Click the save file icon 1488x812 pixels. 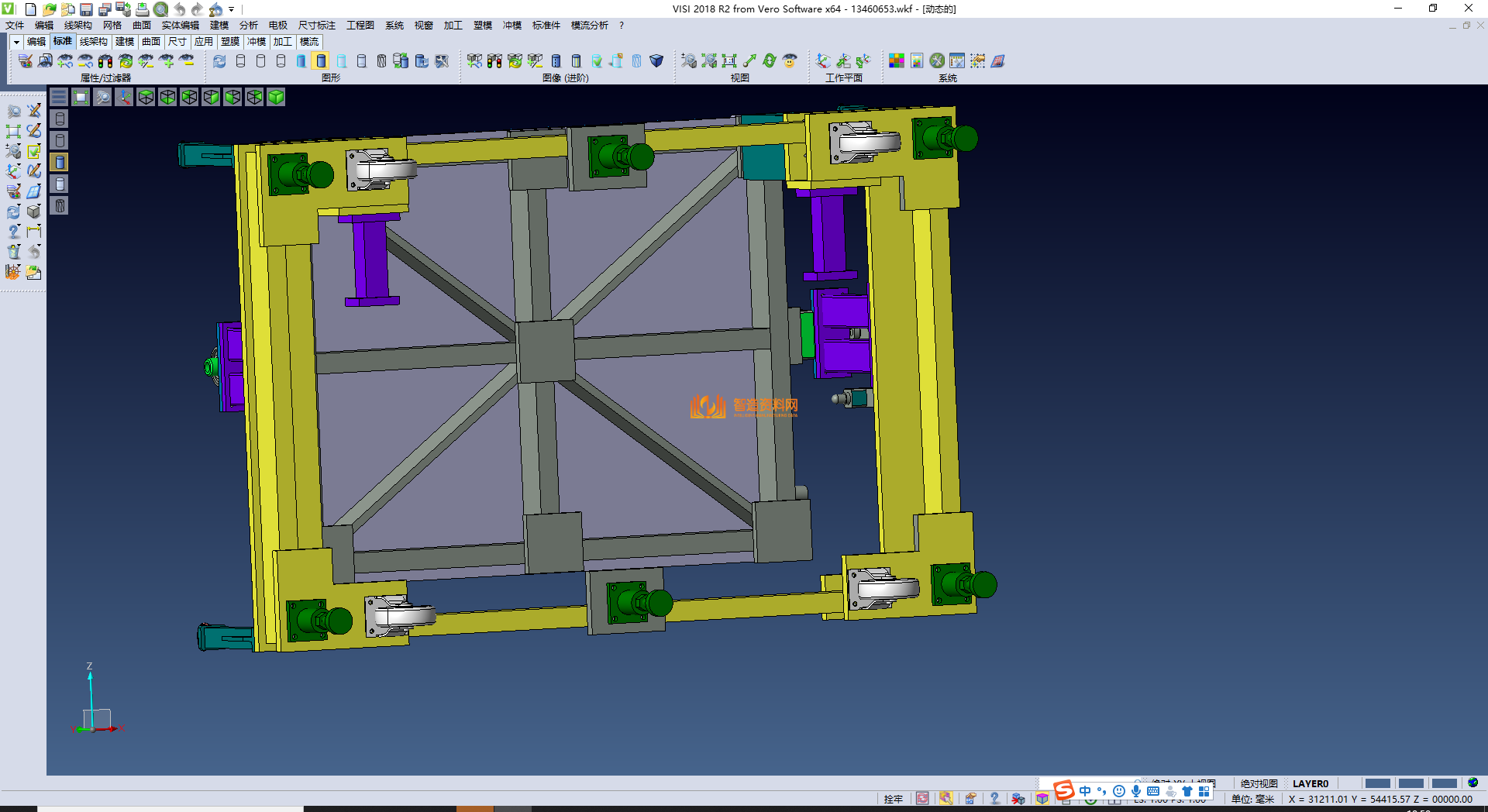[x=87, y=9]
